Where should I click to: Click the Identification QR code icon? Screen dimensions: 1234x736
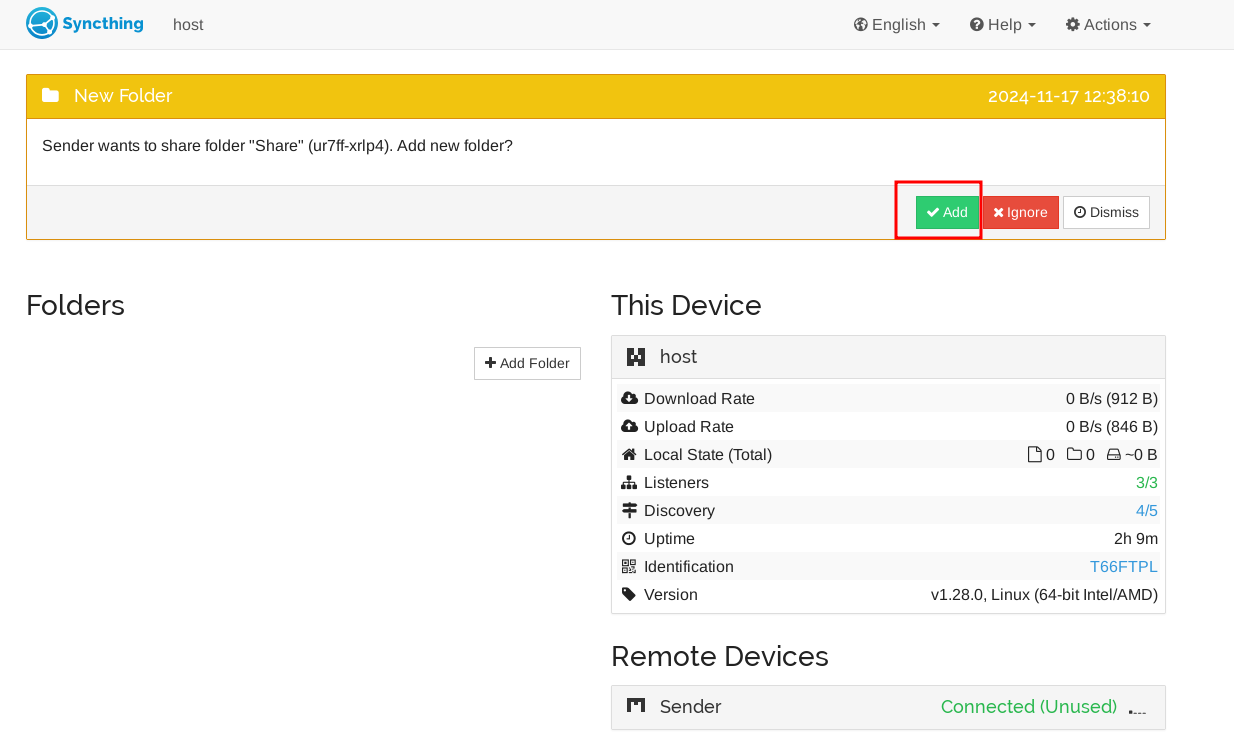coord(629,567)
